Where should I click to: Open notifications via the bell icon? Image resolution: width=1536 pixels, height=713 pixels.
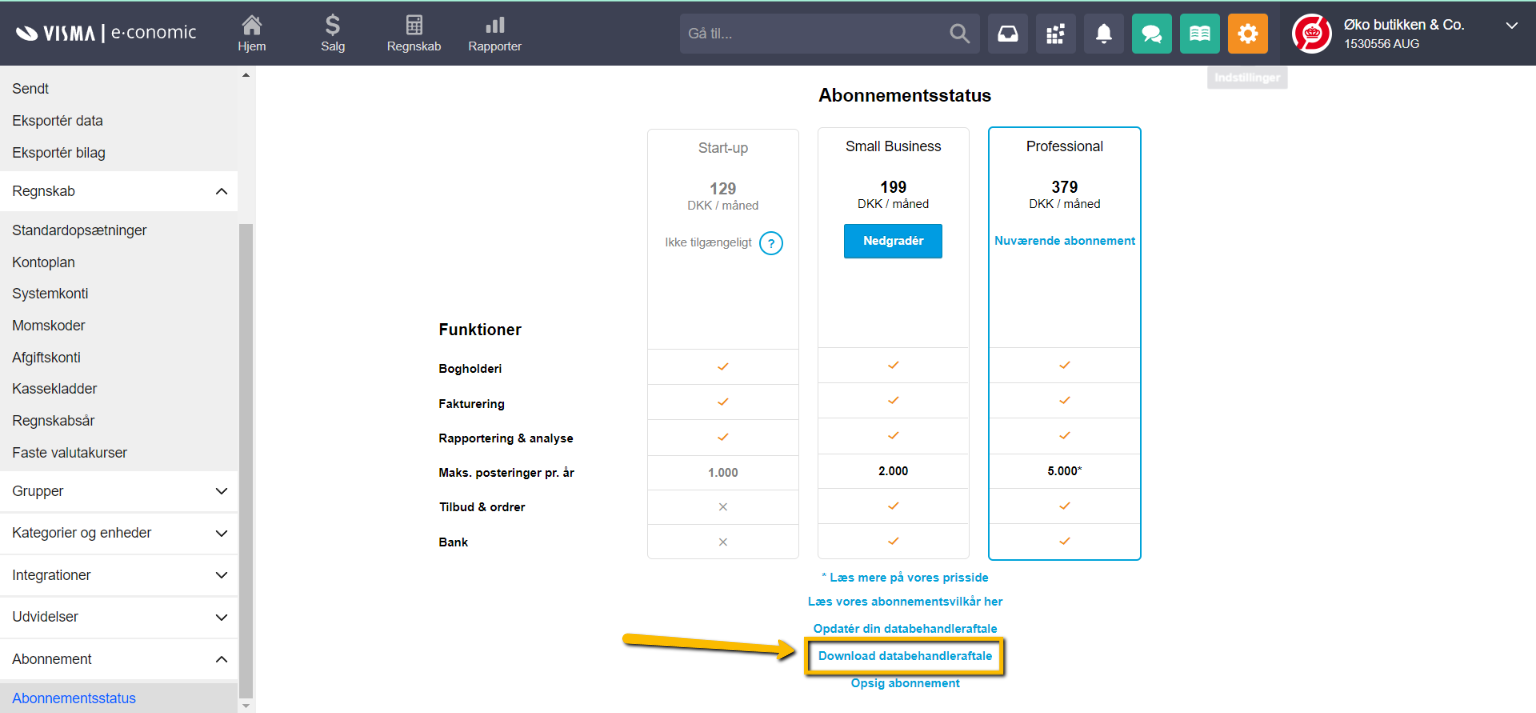pyautogui.click(x=1103, y=33)
